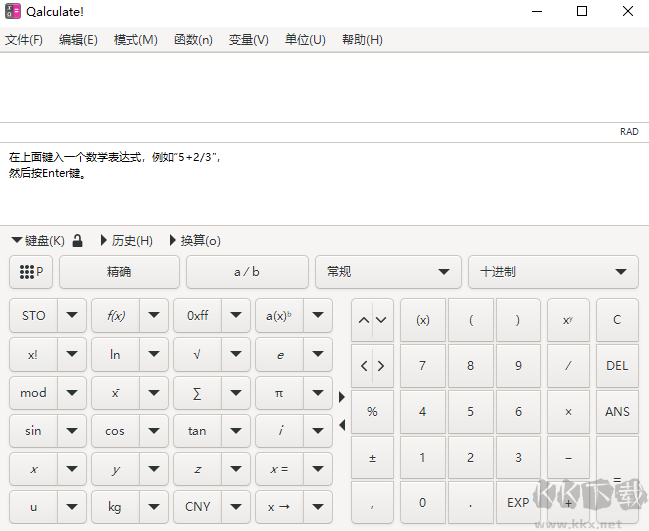Screen dimensions: 649x531
Task: Open the 单位(U) menu
Action: 305,40
